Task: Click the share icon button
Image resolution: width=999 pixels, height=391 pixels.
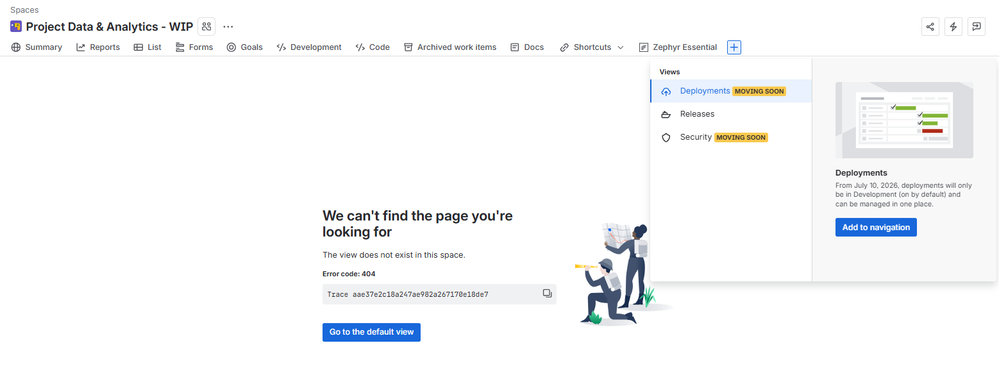Action: pos(930,27)
